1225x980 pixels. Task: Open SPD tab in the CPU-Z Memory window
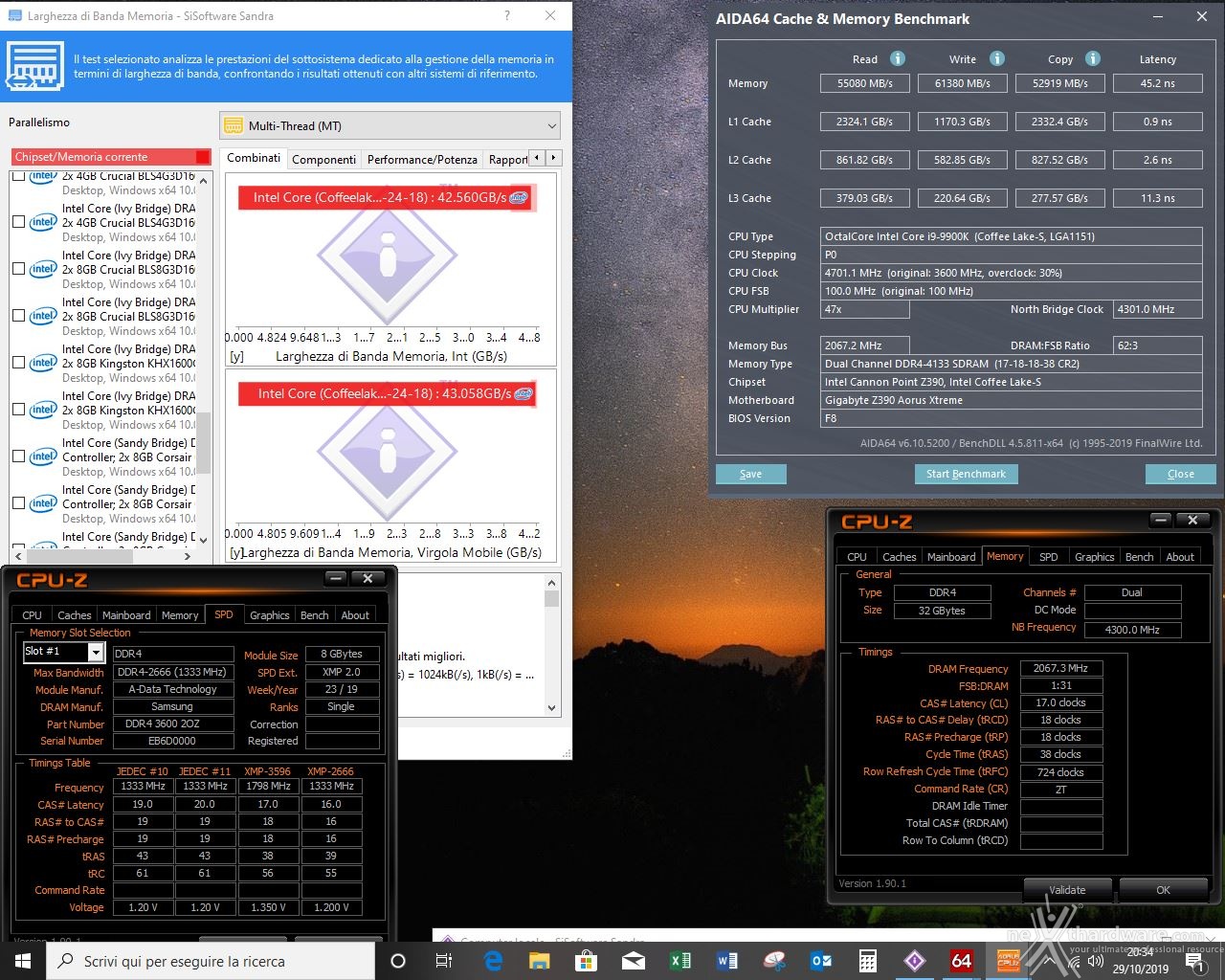click(1049, 557)
